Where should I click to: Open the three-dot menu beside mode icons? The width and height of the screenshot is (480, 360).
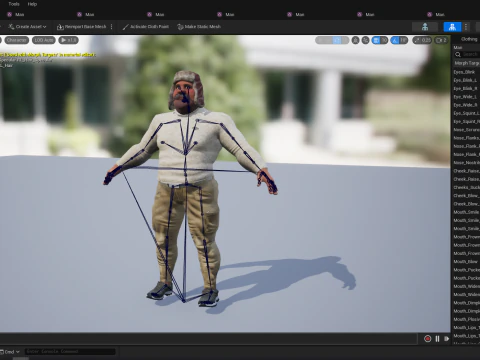pos(466,27)
